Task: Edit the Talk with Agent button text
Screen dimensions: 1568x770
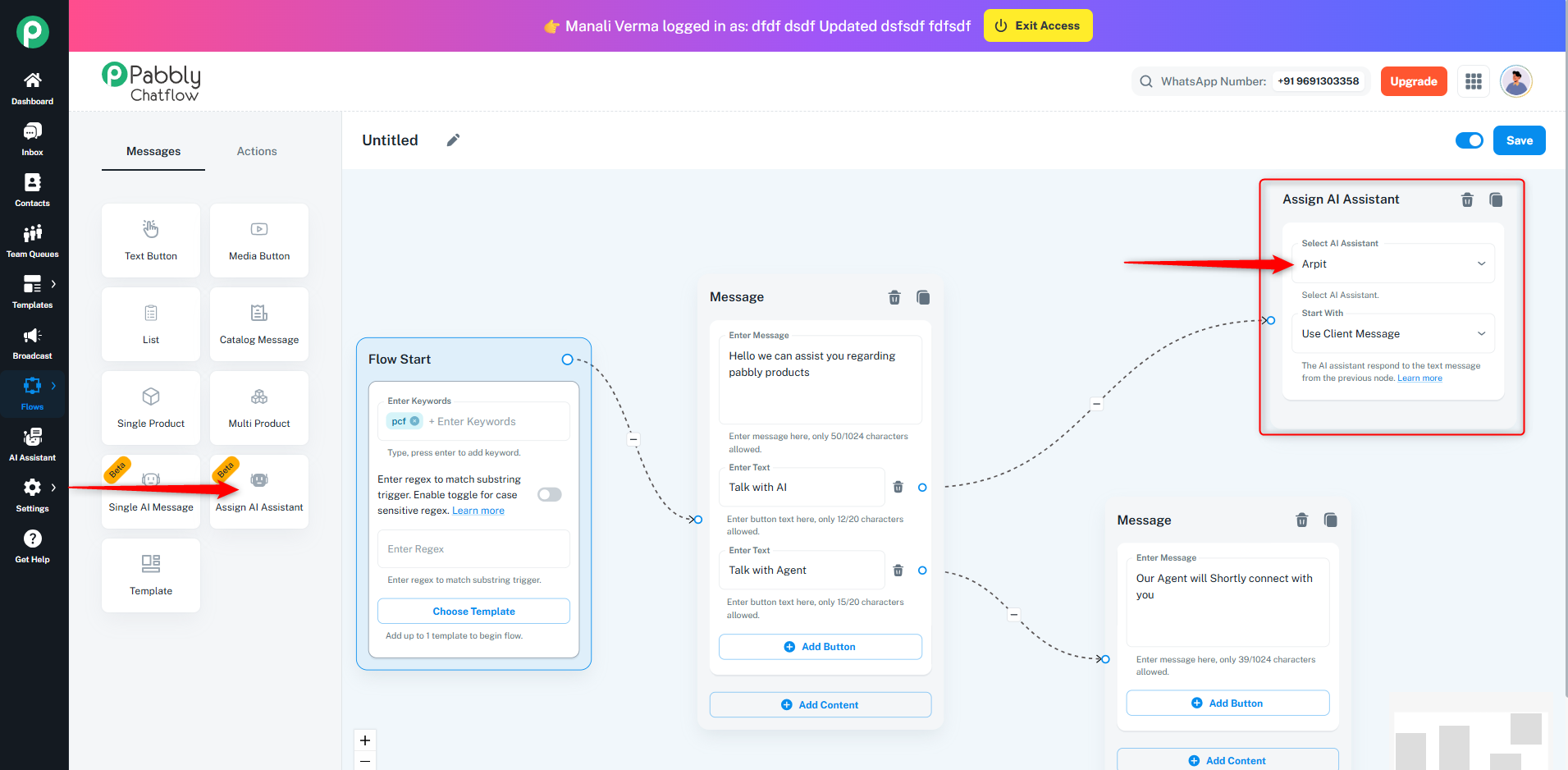Action: tap(802, 570)
